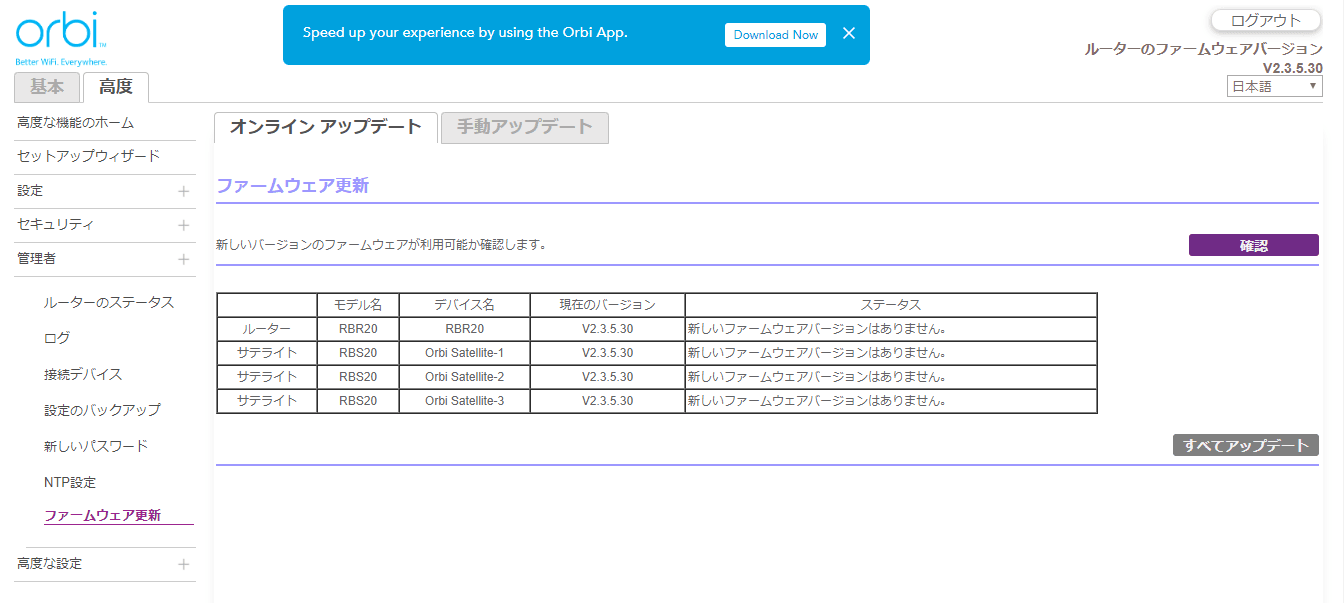The image size is (1344, 603).
Task: Go to 高度な機能のホーム
Action: (75, 122)
